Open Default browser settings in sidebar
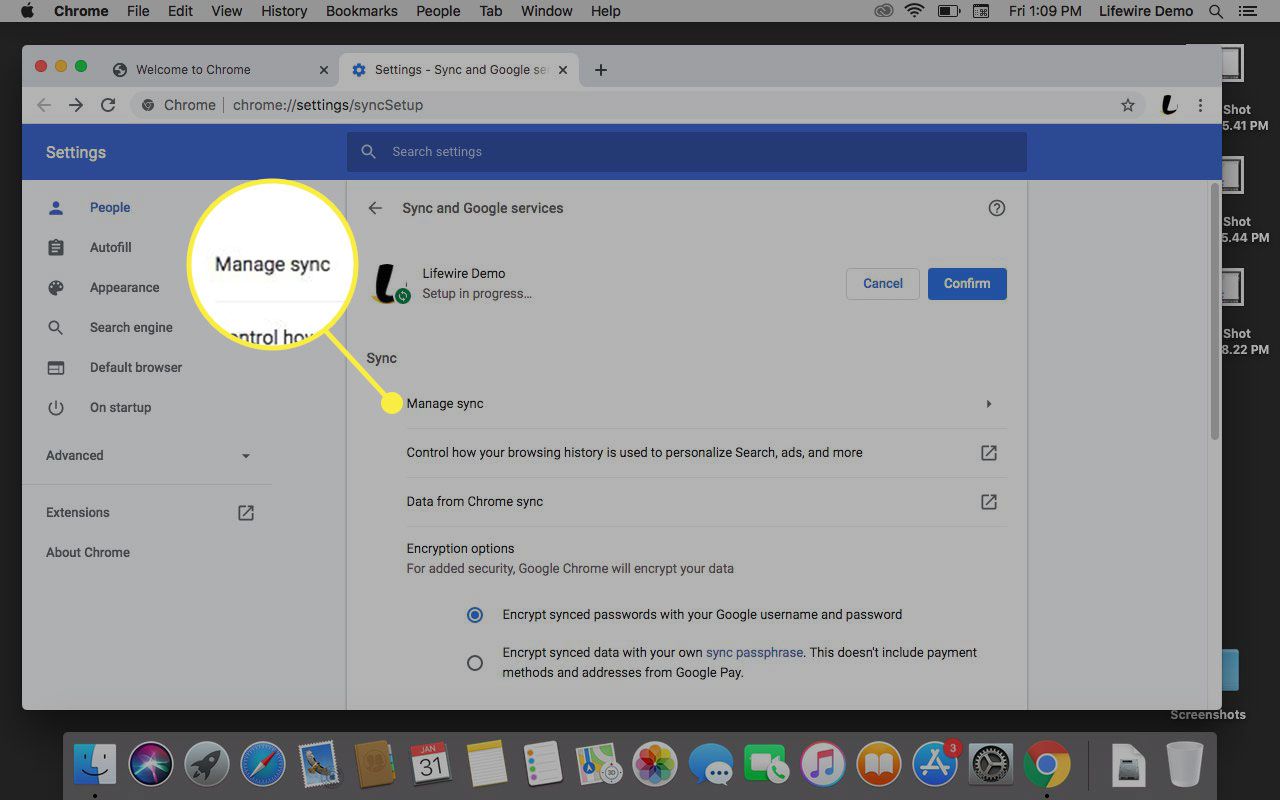1280x800 pixels. click(x=136, y=368)
